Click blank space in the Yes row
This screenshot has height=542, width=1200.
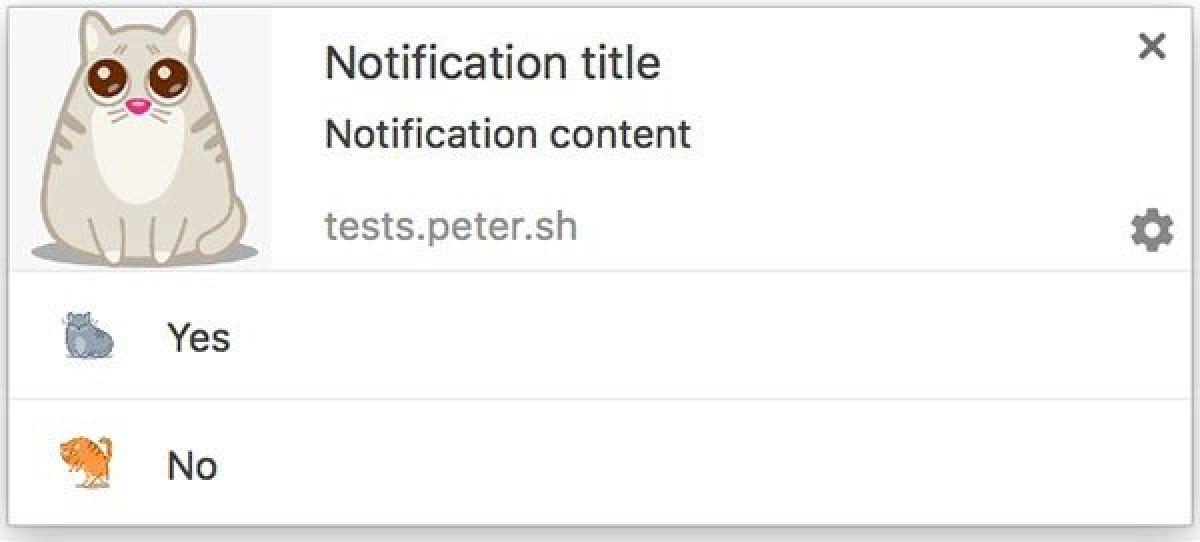(x=700, y=336)
